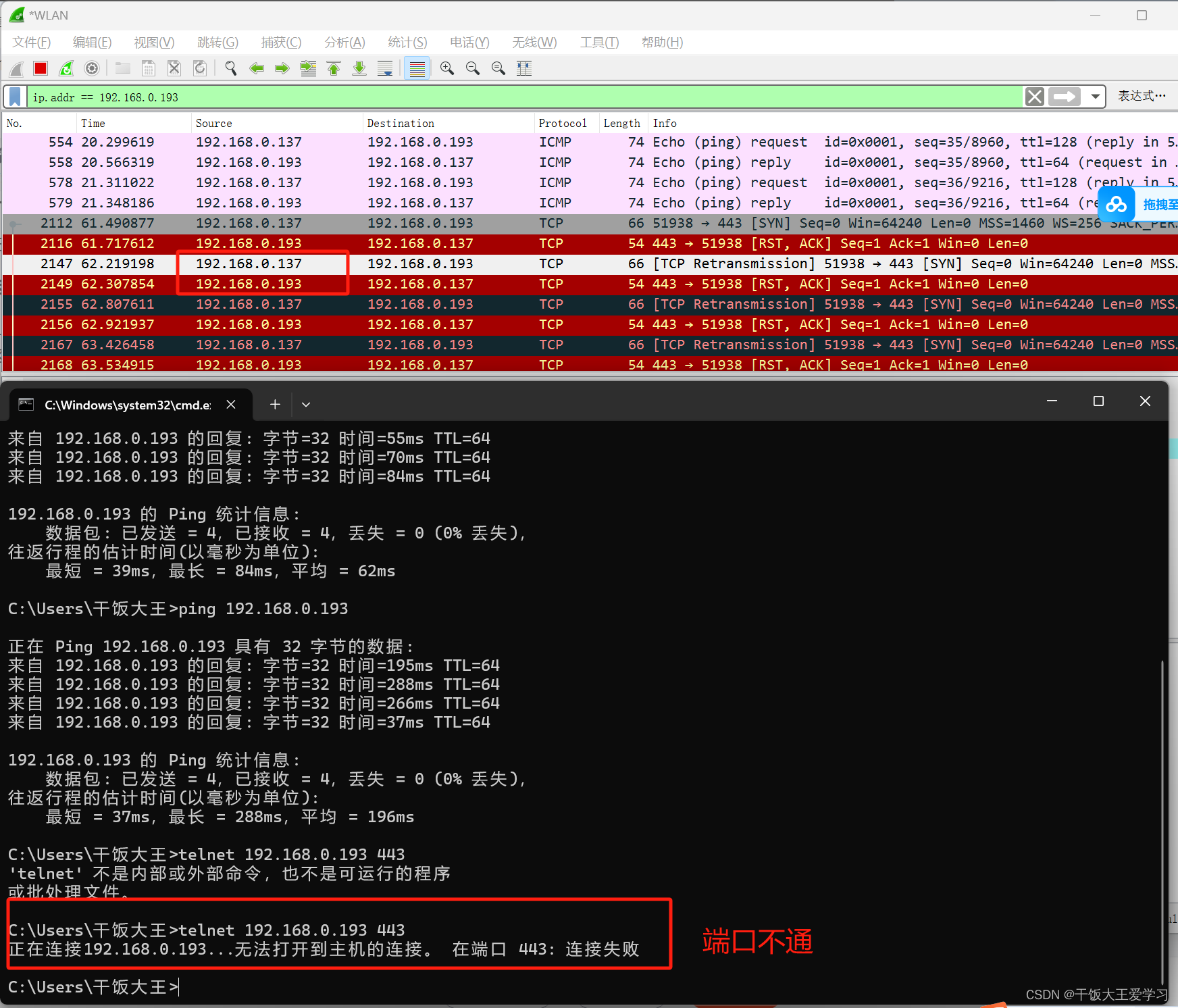The height and width of the screenshot is (1008, 1178).
Task: Click the cmd prompt input line
Action: [95, 987]
